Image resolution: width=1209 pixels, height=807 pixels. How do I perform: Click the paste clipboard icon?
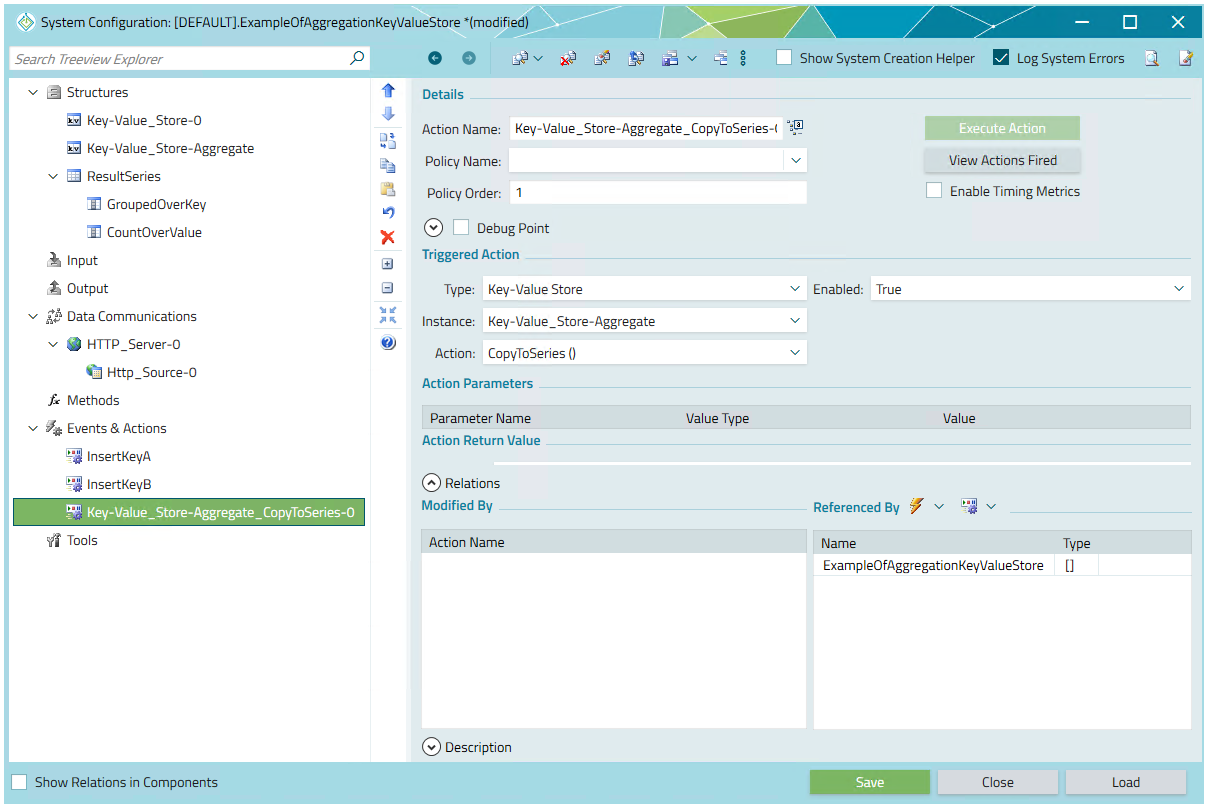pos(388,189)
